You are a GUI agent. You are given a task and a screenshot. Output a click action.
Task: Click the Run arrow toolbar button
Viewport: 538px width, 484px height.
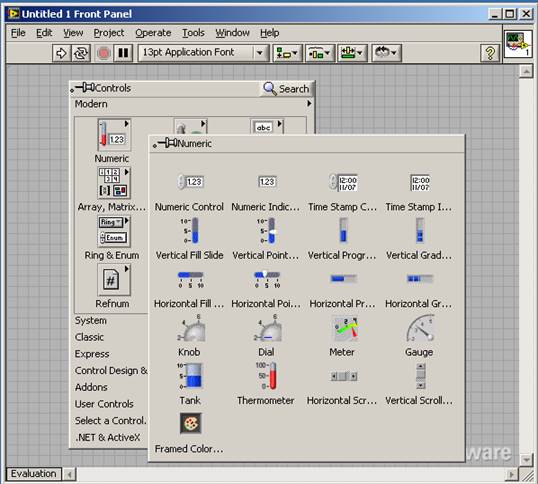click(x=61, y=53)
